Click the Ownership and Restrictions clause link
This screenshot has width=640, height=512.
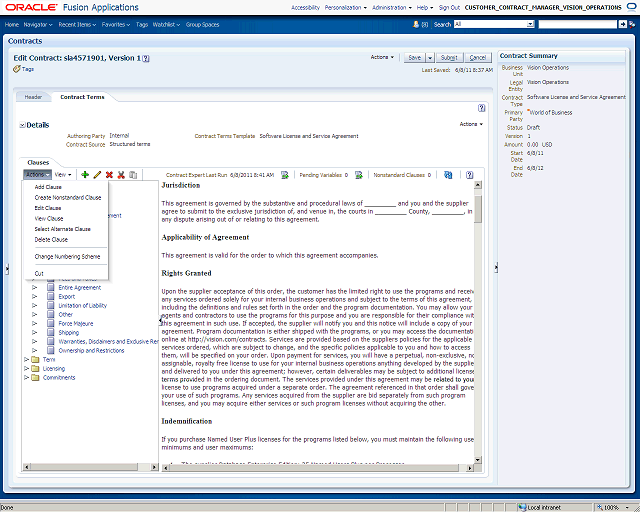click(x=91, y=350)
